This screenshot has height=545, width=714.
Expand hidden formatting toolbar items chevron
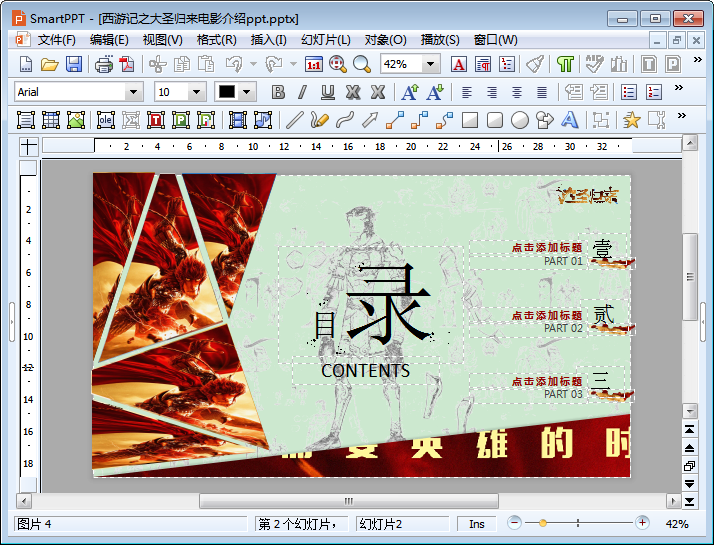tap(678, 87)
